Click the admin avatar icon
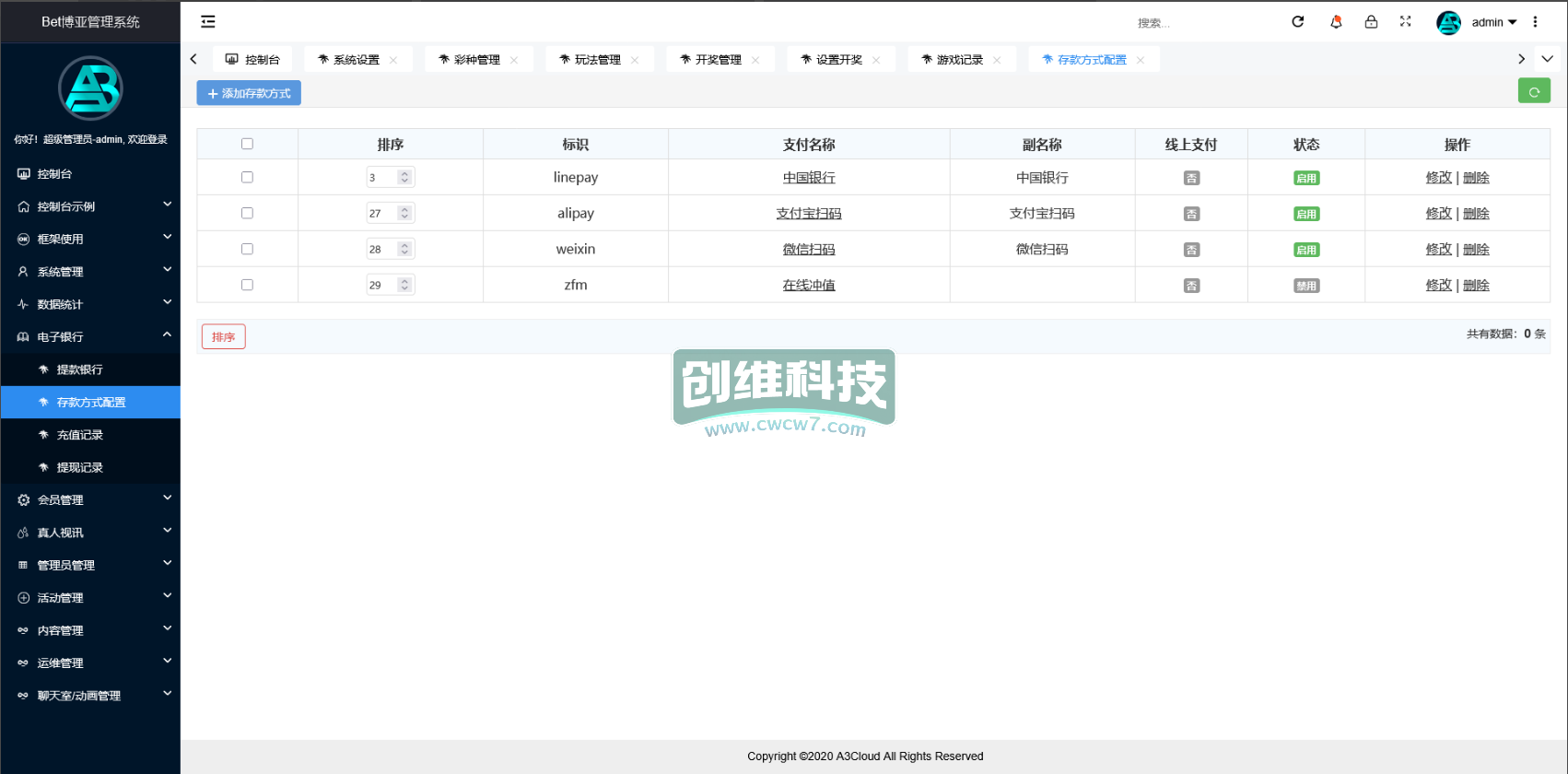Viewport: 1568px width, 774px height. (x=1449, y=22)
